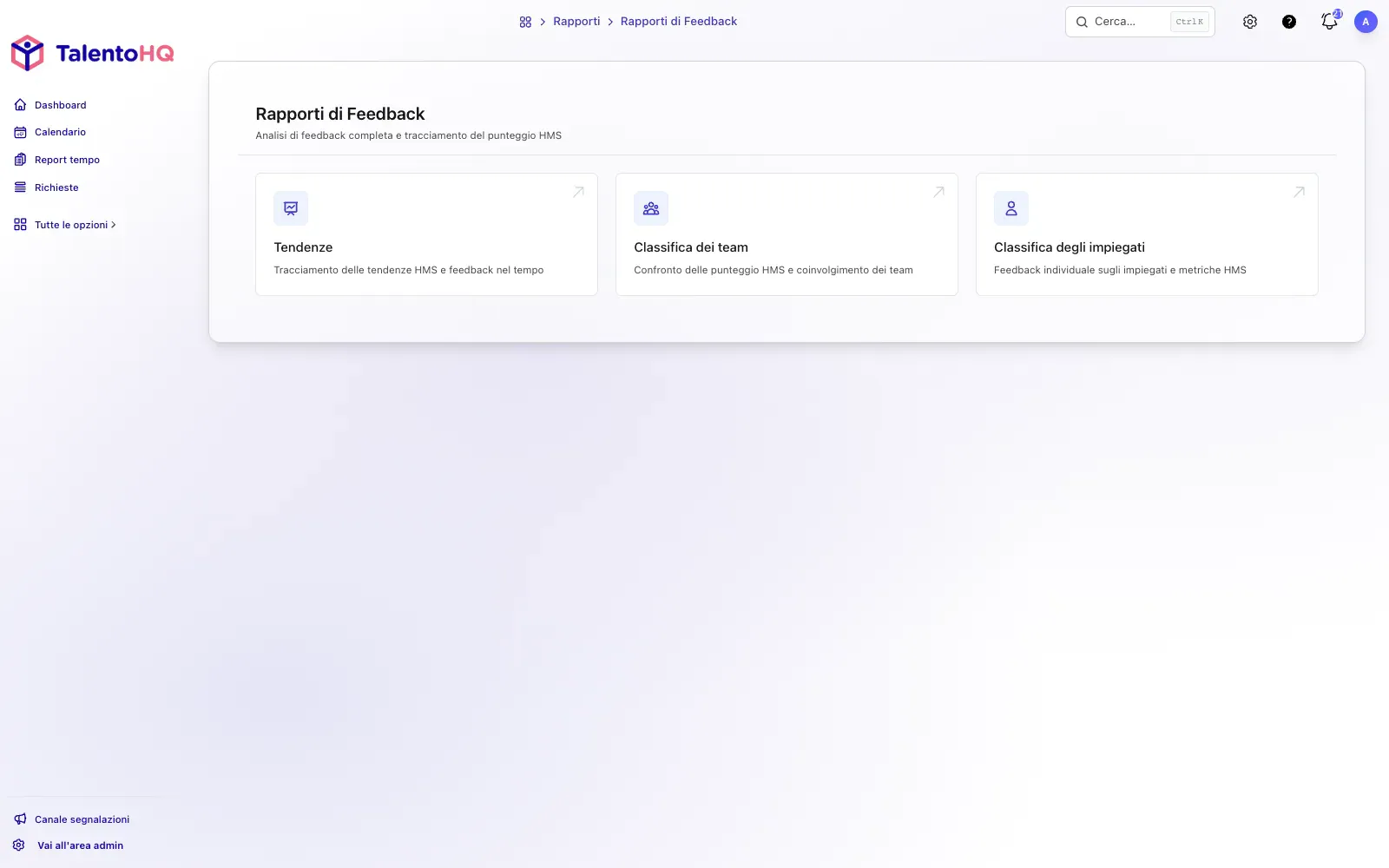1389x868 pixels.
Task: Click the breadcrumb home grid icon
Action: tap(525, 22)
